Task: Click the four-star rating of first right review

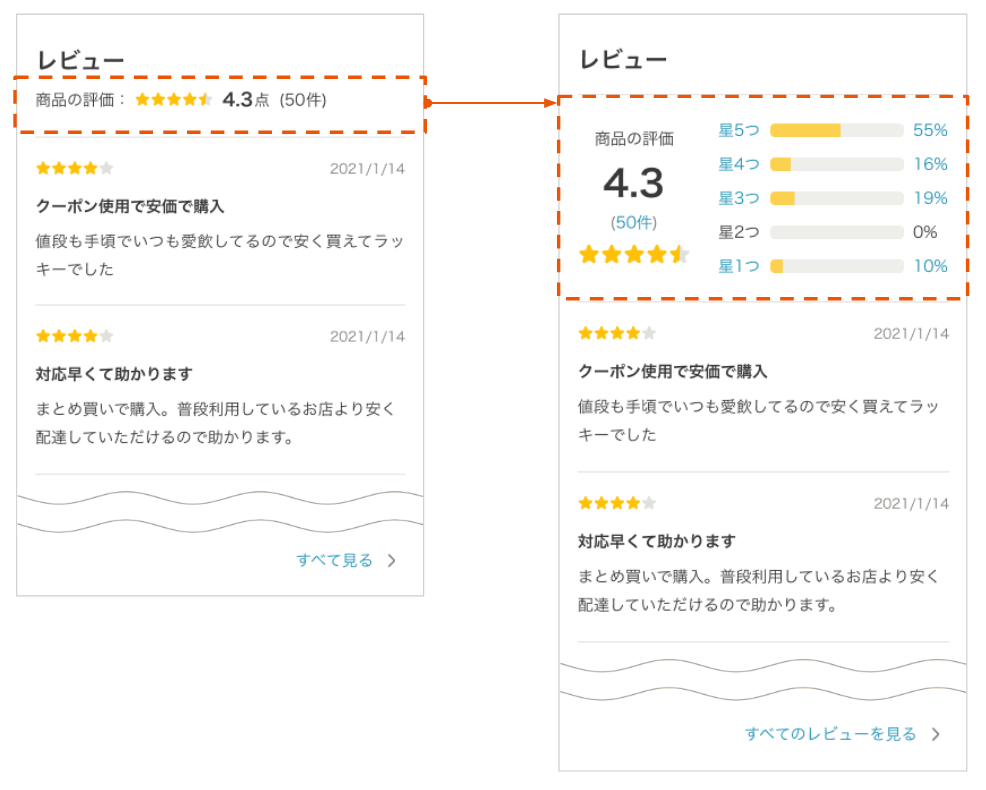Action: pyautogui.click(x=617, y=333)
